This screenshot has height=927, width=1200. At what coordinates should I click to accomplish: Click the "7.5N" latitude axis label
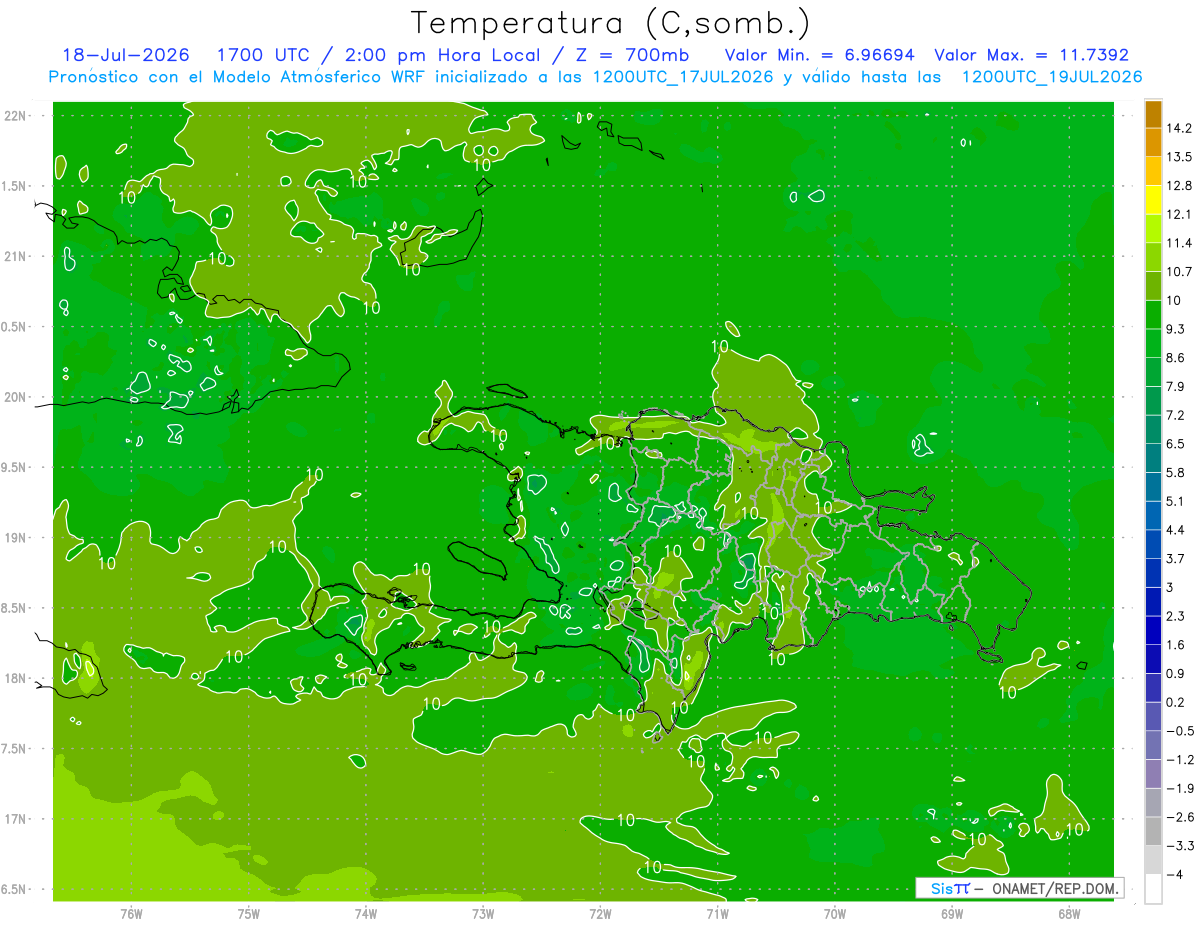[x=14, y=748]
